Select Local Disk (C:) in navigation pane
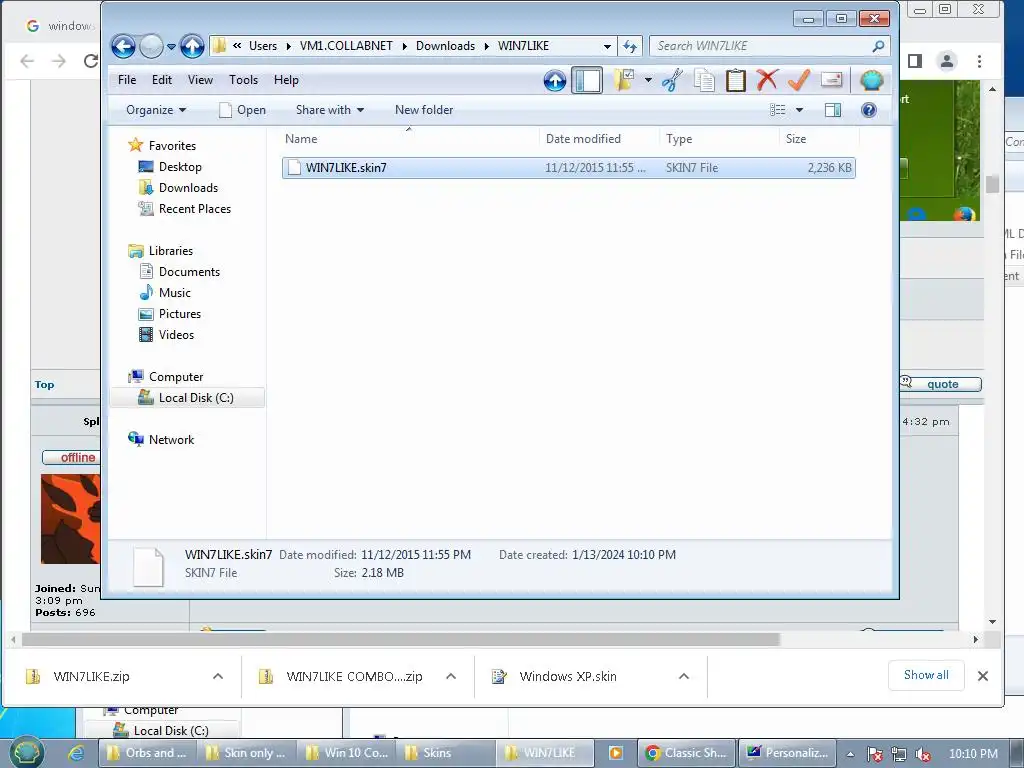The height and width of the screenshot is (768, 1024). 186,398
